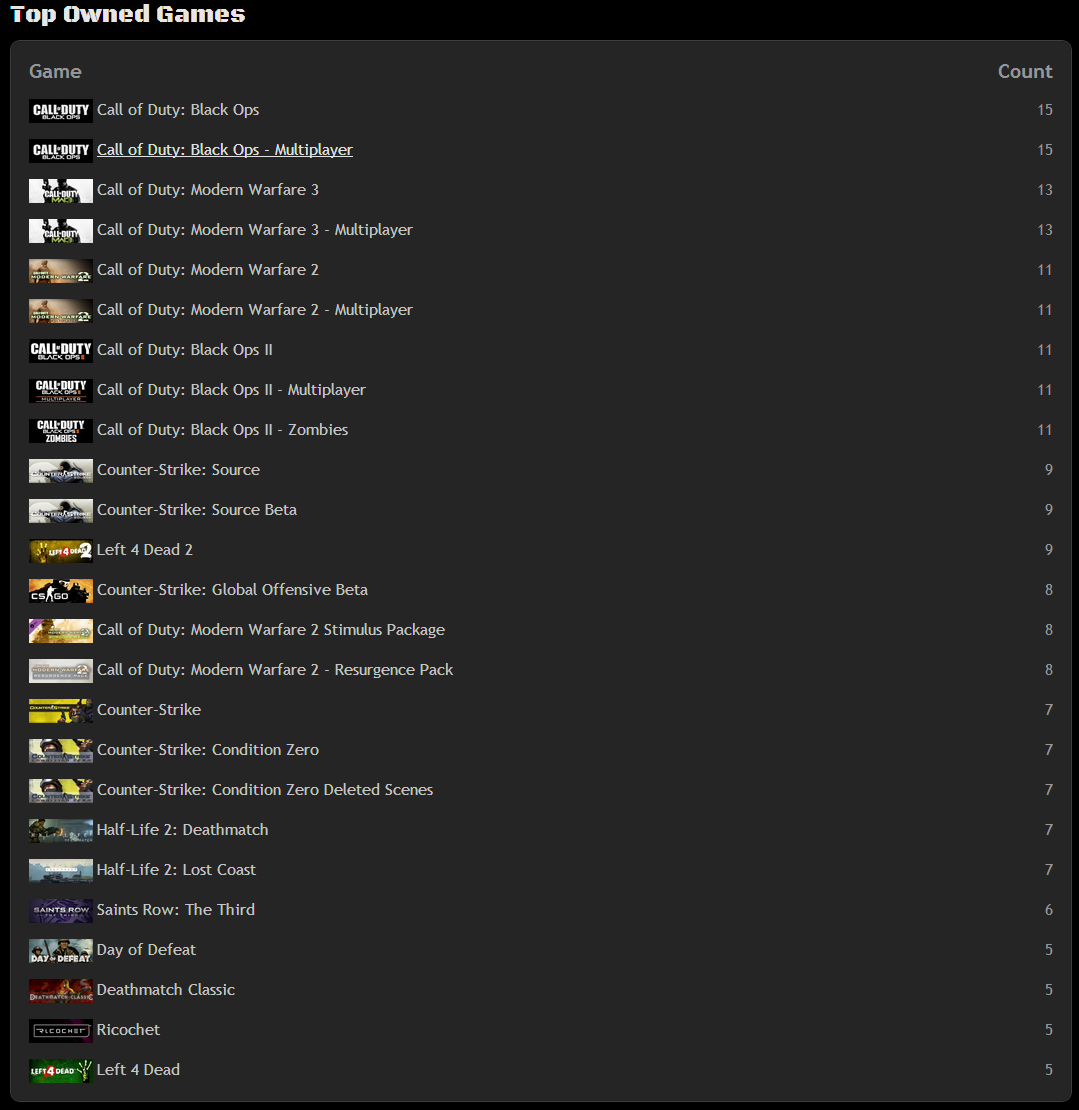Click count 9 in the Left 4 Dead 2 row
1079x1110 pixels.
click(1049, 550)
